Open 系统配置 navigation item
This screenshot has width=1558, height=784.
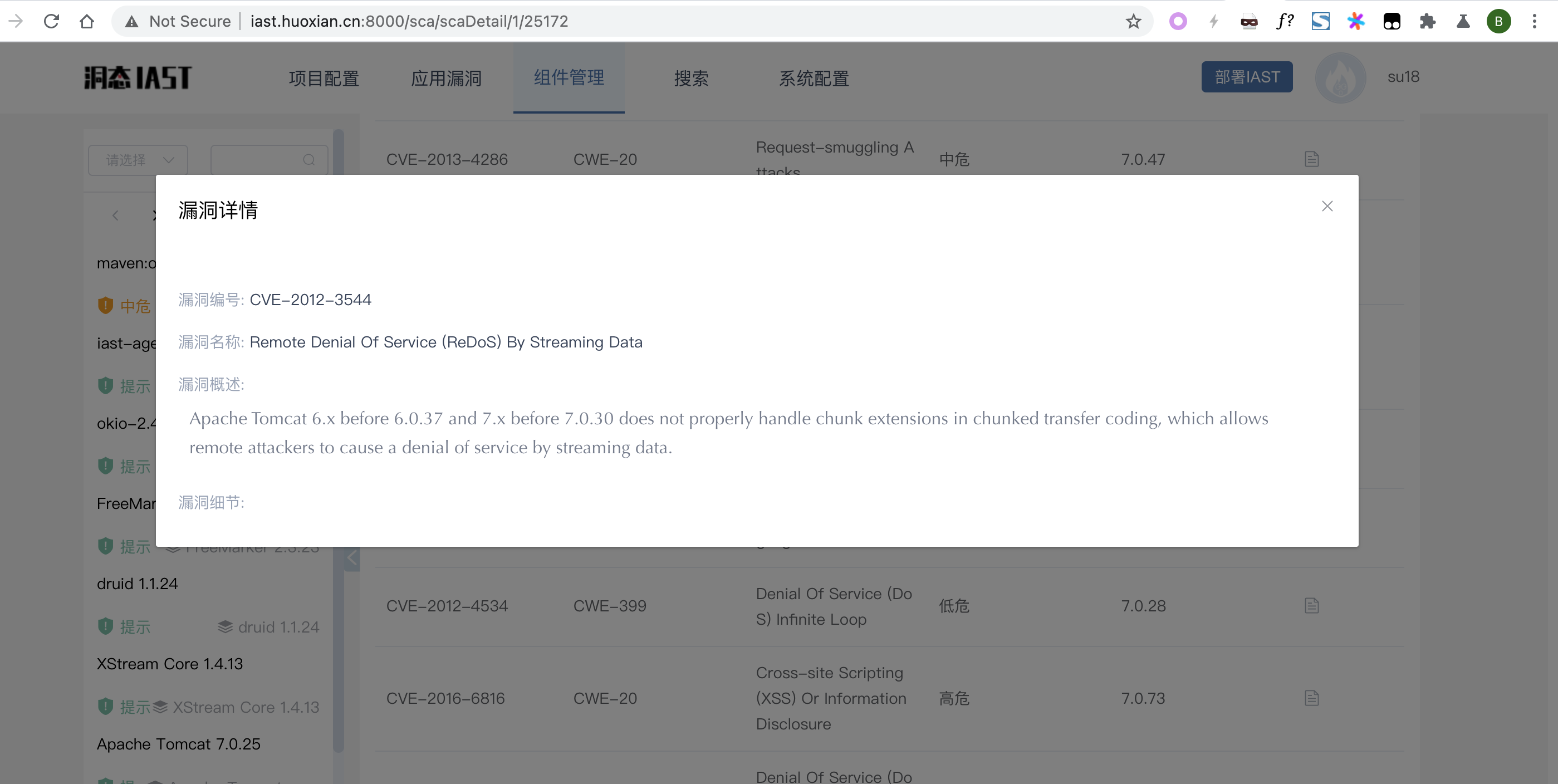pos(814,78)
